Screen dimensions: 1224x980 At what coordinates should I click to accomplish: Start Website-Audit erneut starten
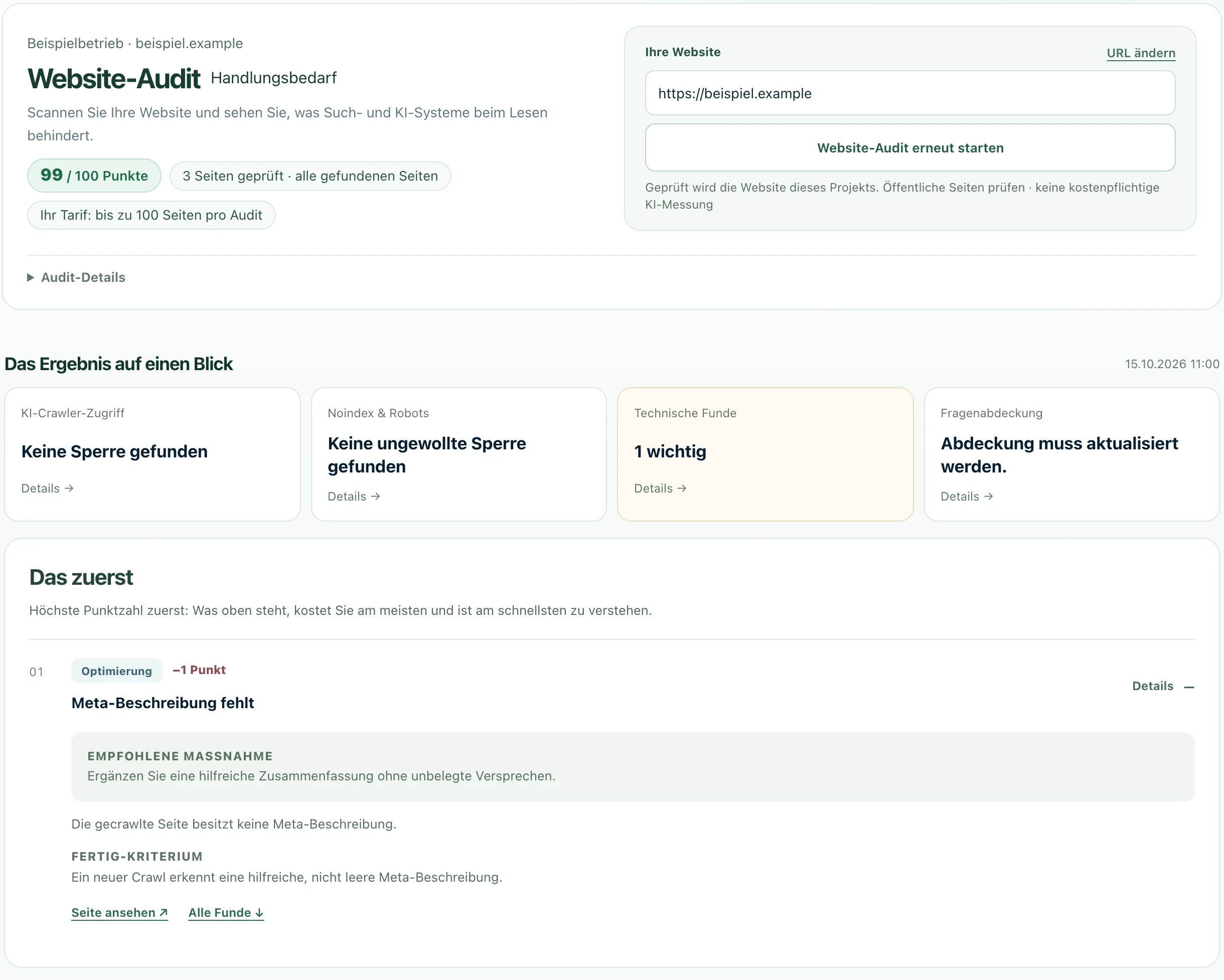(x=910, y=147)
